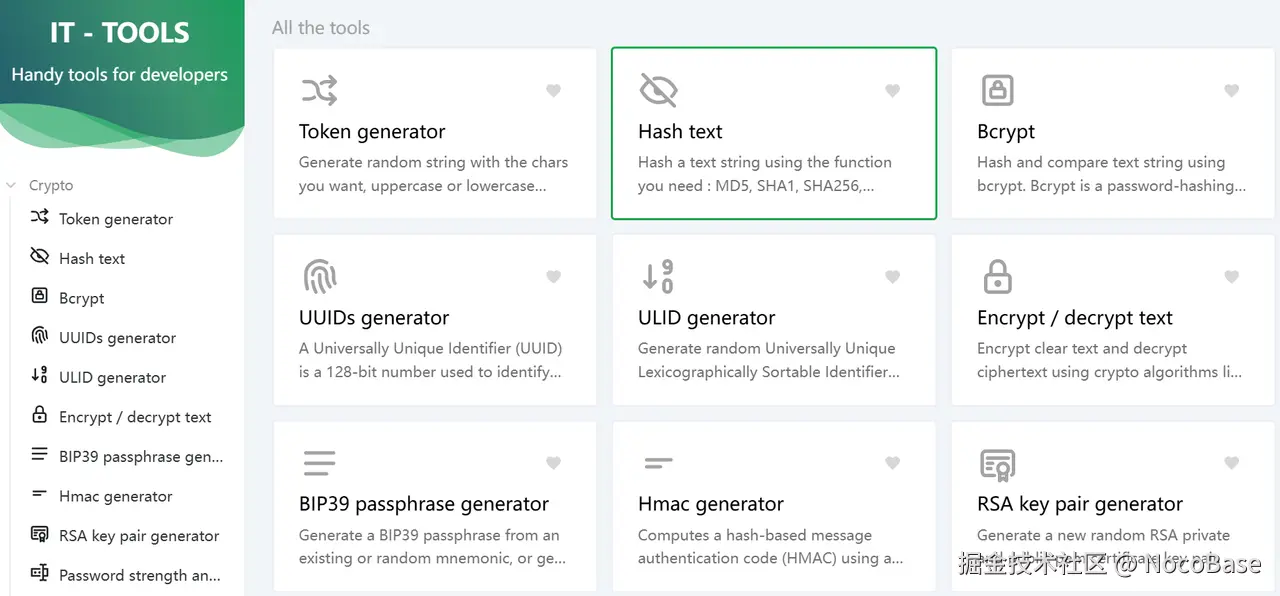Select Hmac generator in the sidebar menu

tap(115, 496)
